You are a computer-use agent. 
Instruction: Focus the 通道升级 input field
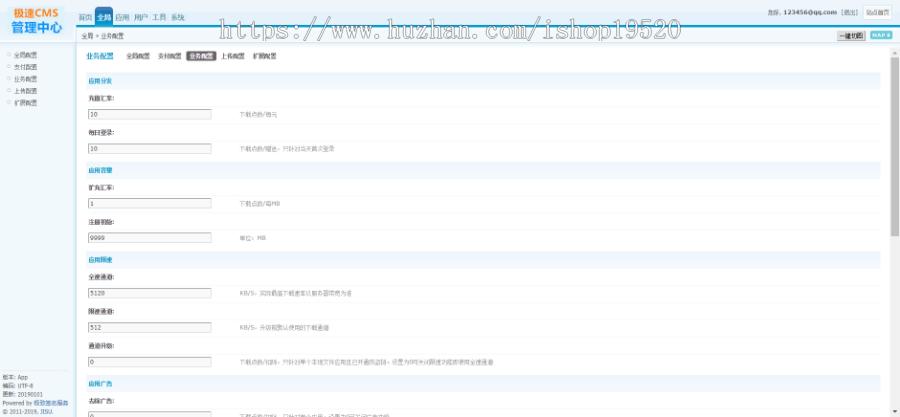pyautogui.click(x=150, y=362)
